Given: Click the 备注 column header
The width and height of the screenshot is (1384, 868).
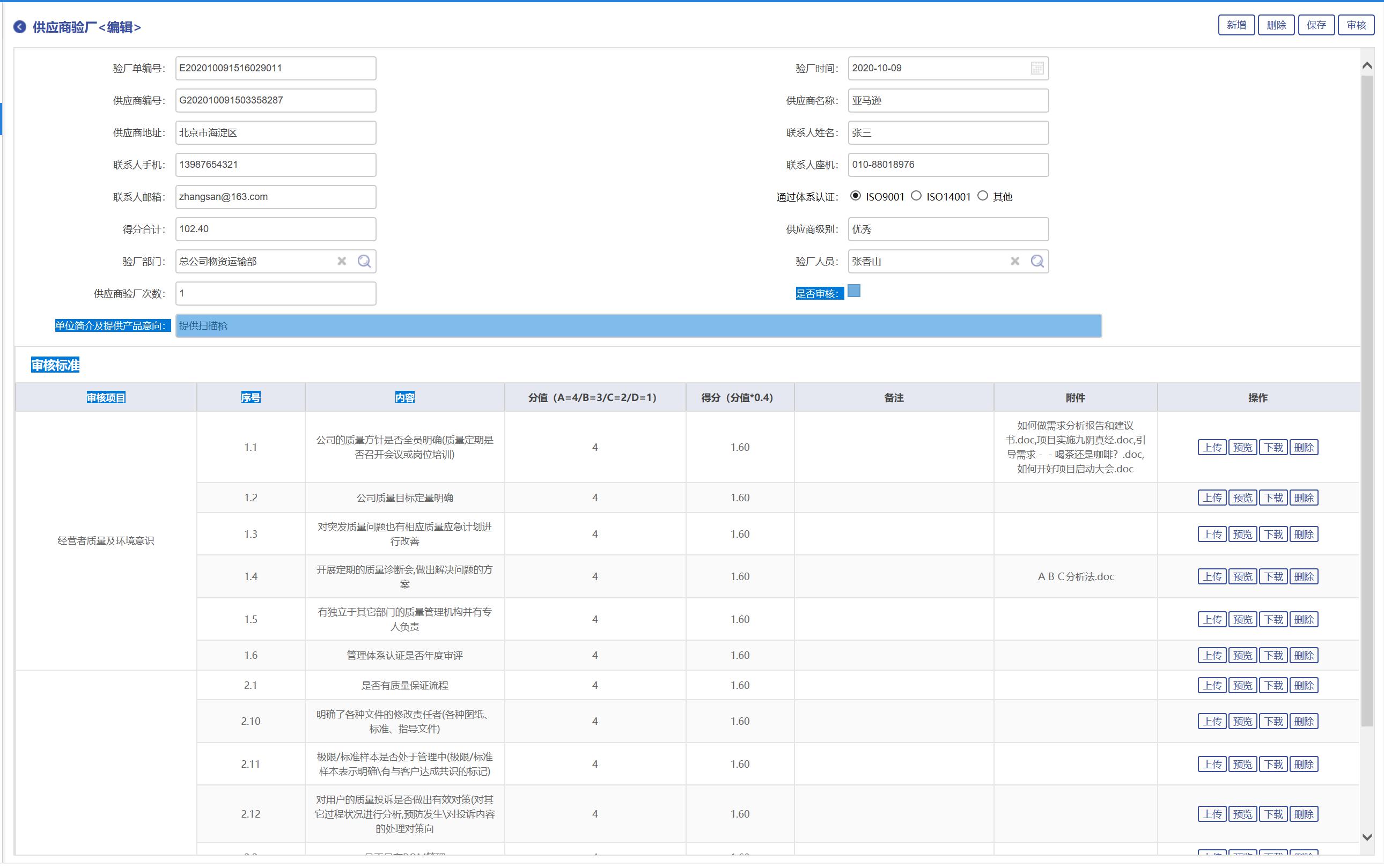Looking at the screenshot, I should 894,398.
